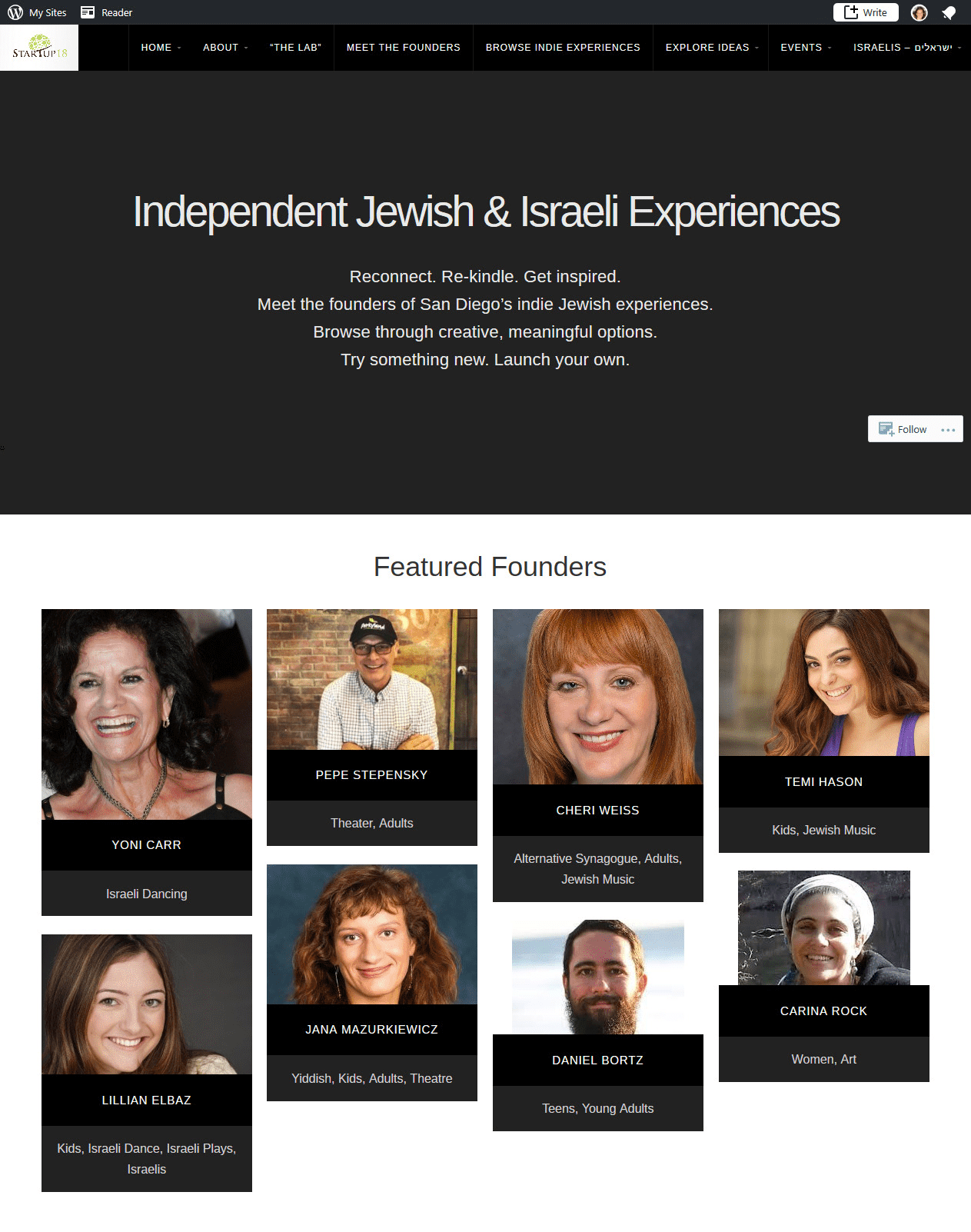Screen dimensions: 971x1232
Task: Open the Meet the Founders menu item
Action: (x=404, y=48)
